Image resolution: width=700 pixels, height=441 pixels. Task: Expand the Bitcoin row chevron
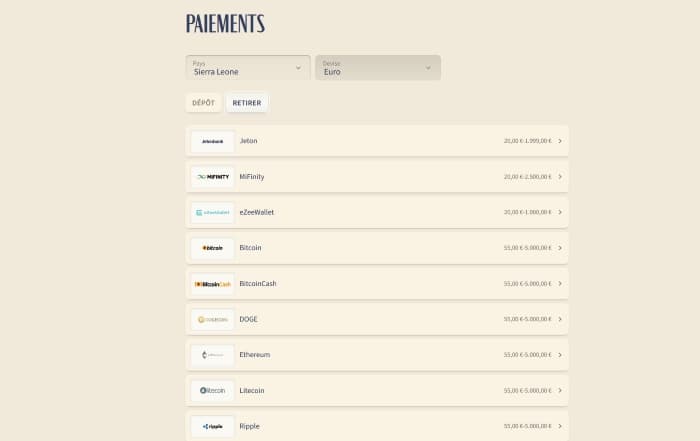point(560,248)
